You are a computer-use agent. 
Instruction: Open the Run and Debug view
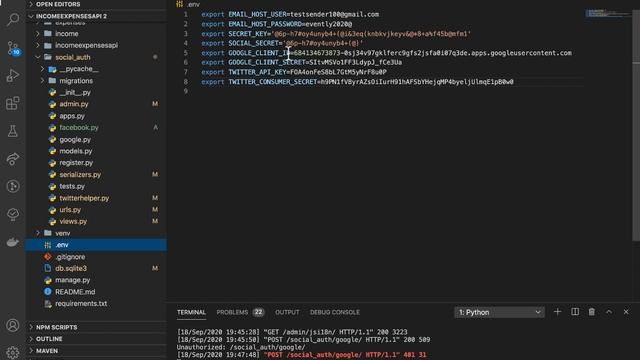13,76
